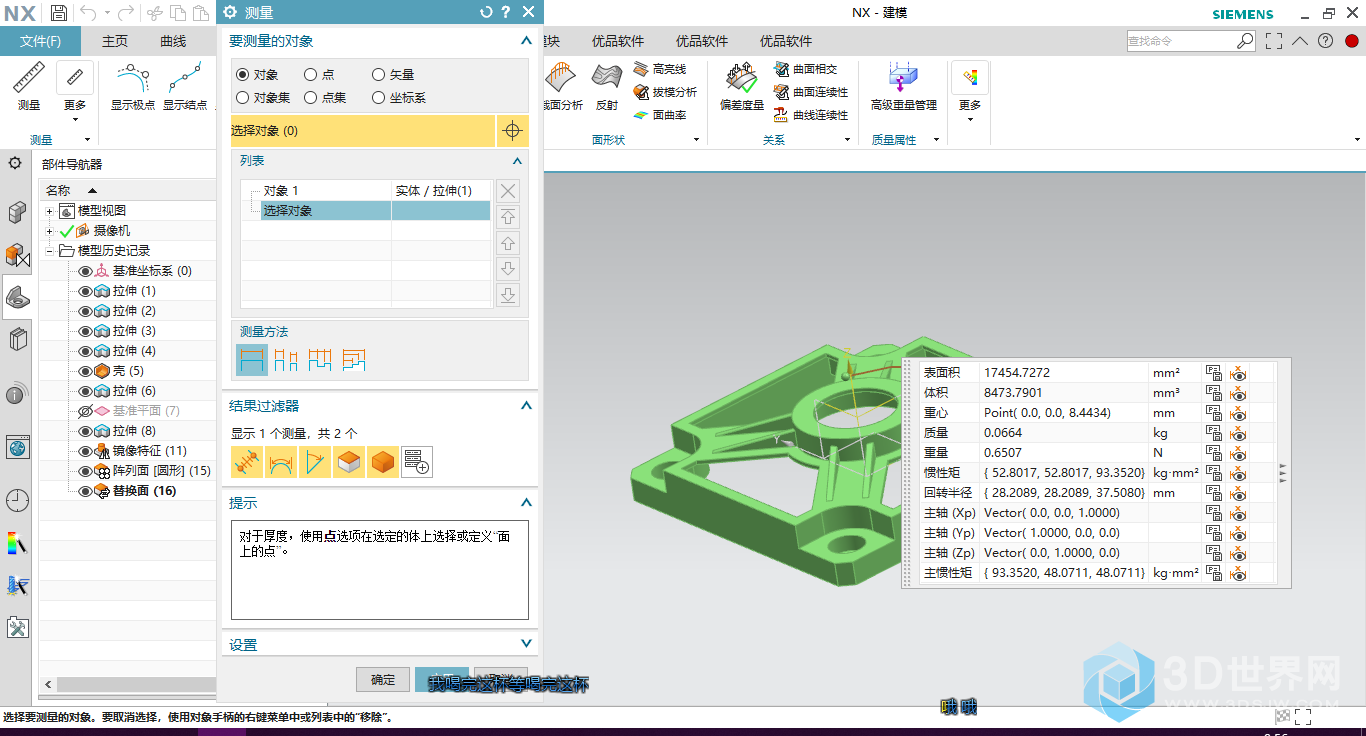Open the history clock tab in left sidebar
This screenshot has height=736, width=1366.
click(17, 500)
